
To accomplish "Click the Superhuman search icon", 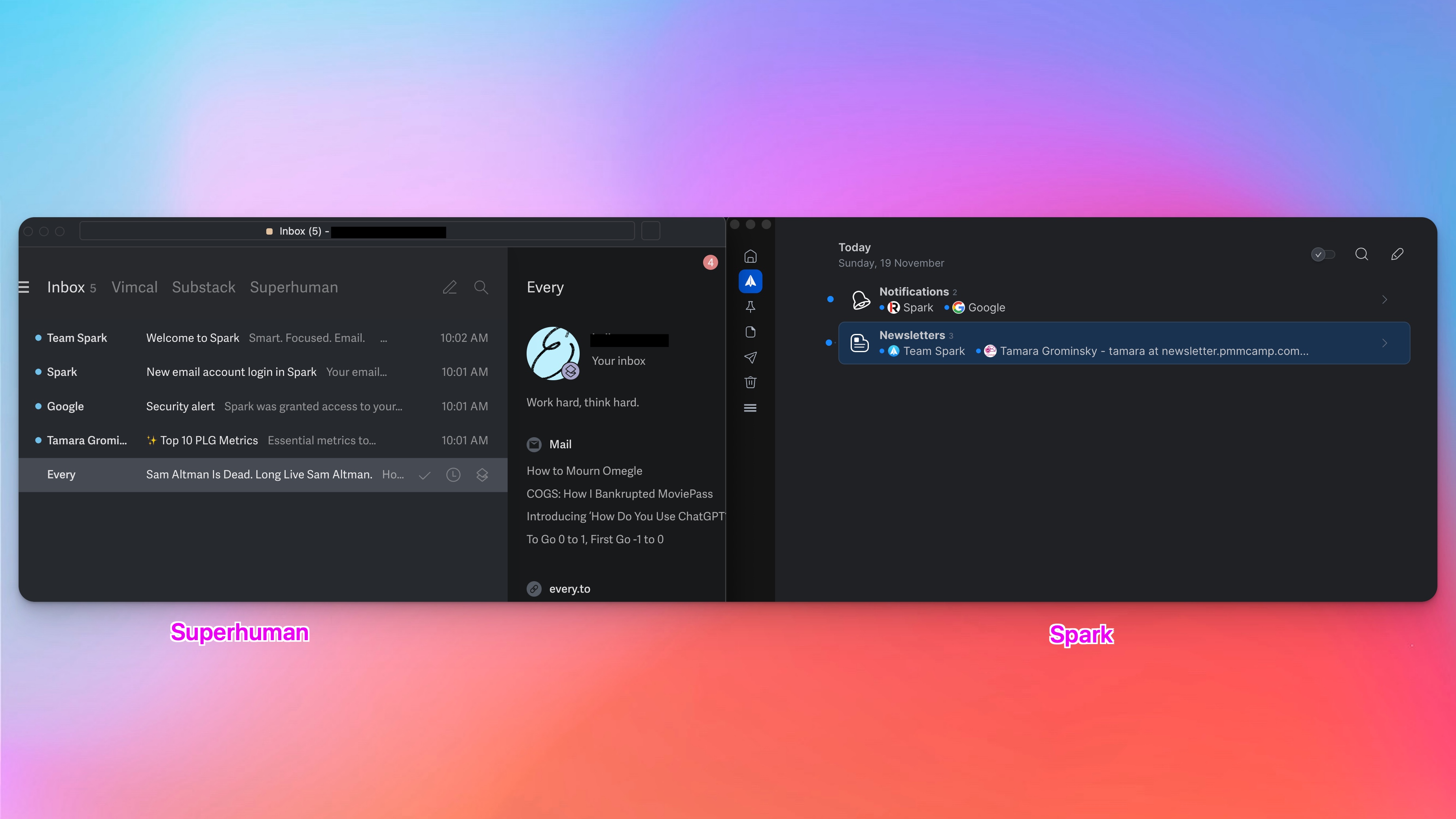I will pos(481,288).
